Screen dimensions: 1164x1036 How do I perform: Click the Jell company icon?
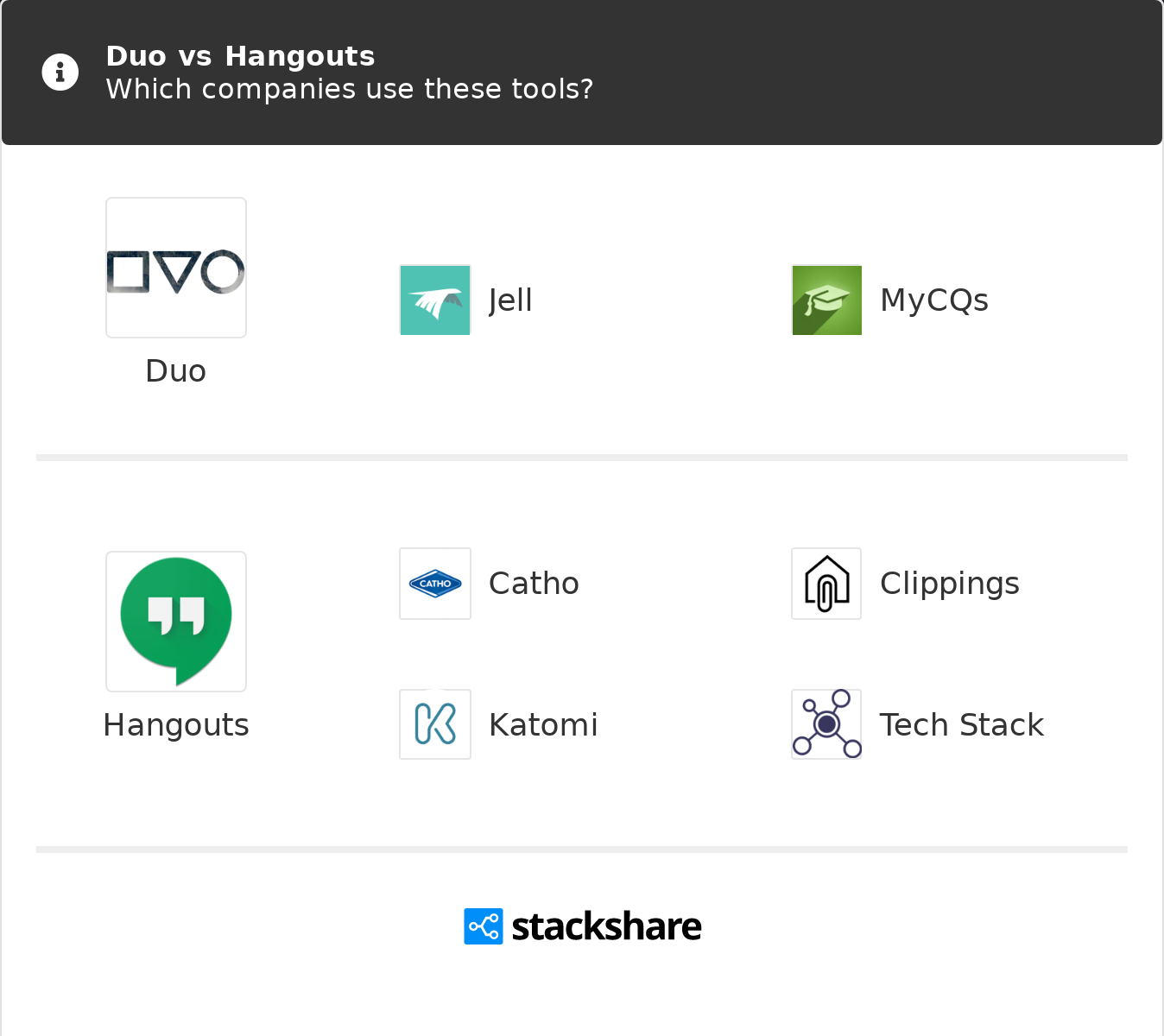pos(435,300)
